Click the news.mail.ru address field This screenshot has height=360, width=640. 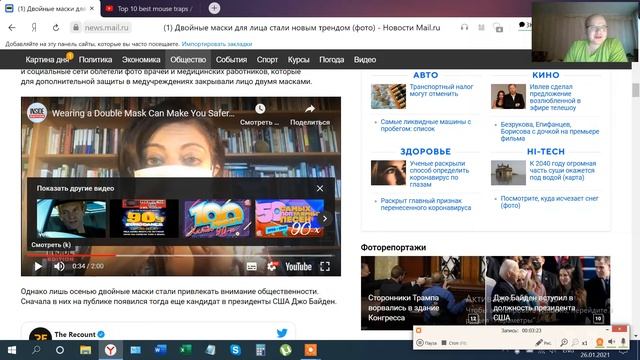[x=107, y=28]
